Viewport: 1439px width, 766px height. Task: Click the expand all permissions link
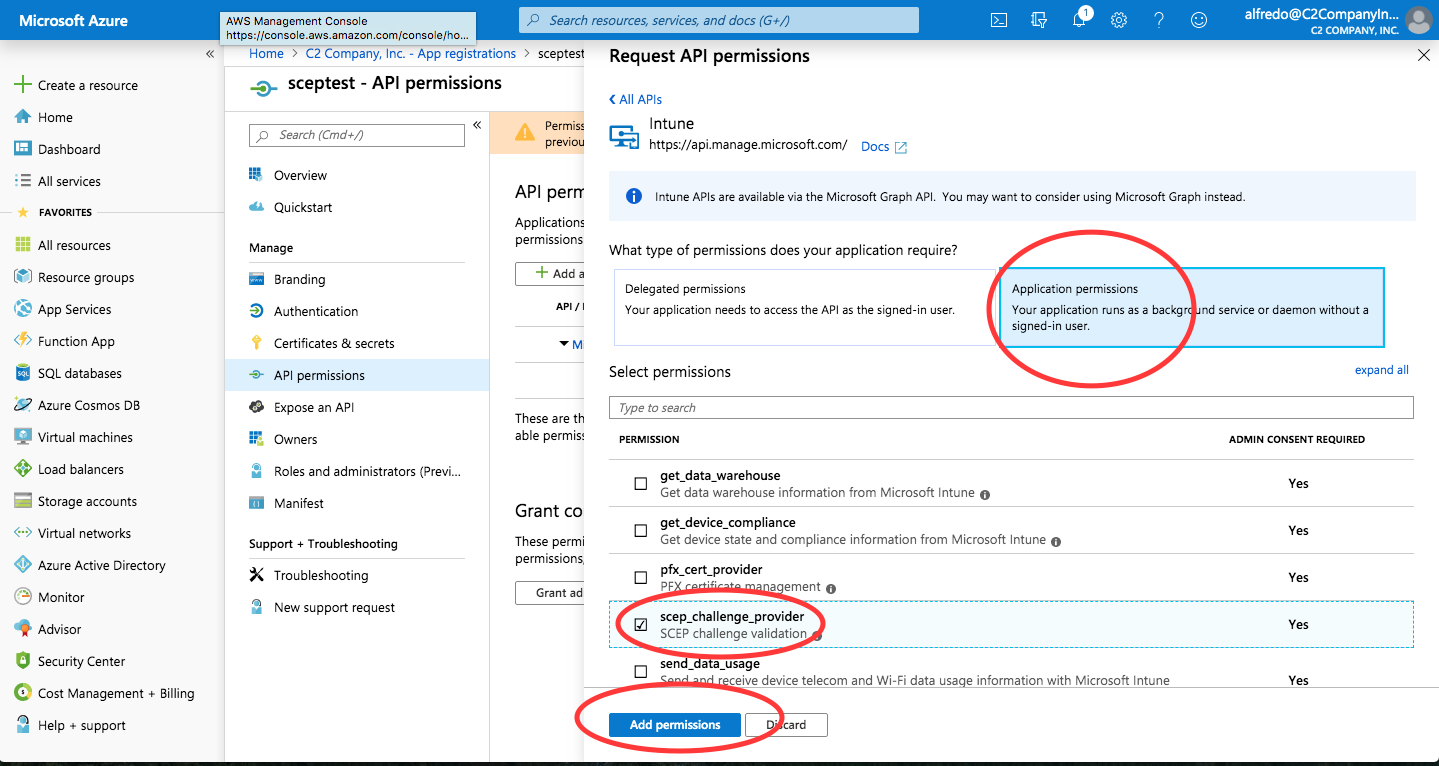tap(1381, 370)
